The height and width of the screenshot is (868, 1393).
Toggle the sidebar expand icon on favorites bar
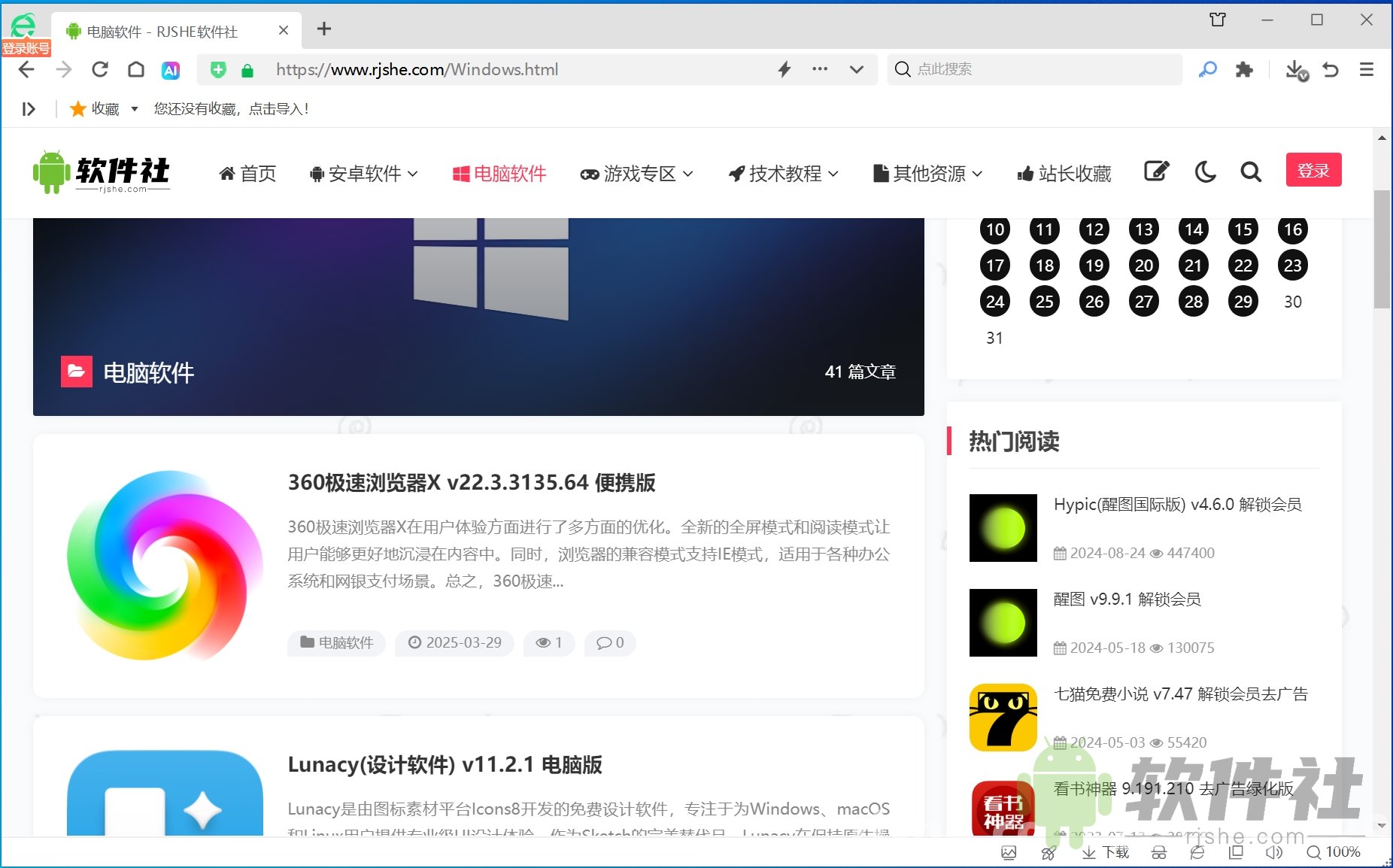29,109
